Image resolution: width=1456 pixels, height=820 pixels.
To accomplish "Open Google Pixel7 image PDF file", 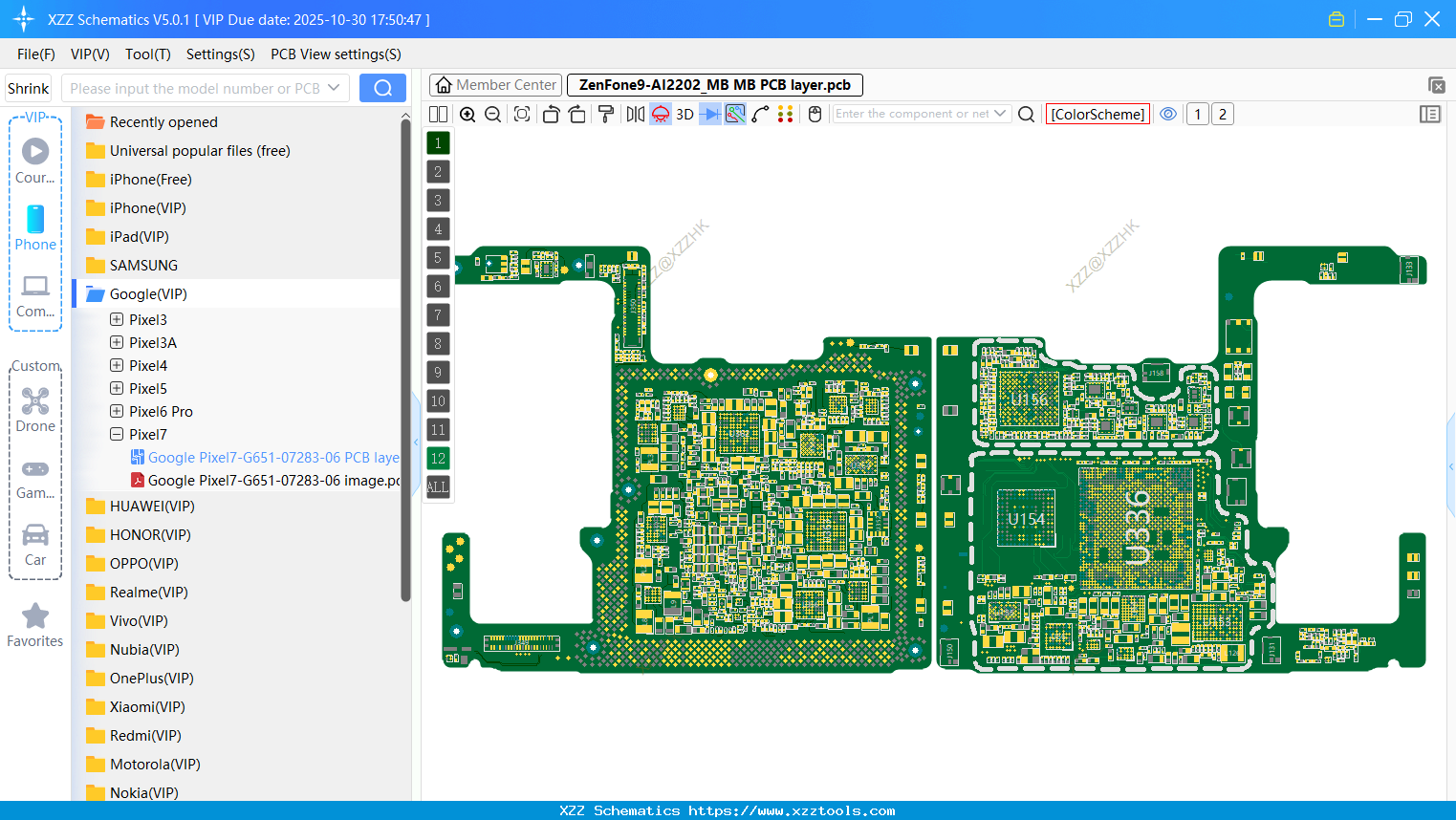I will click(x=265, y=481).
